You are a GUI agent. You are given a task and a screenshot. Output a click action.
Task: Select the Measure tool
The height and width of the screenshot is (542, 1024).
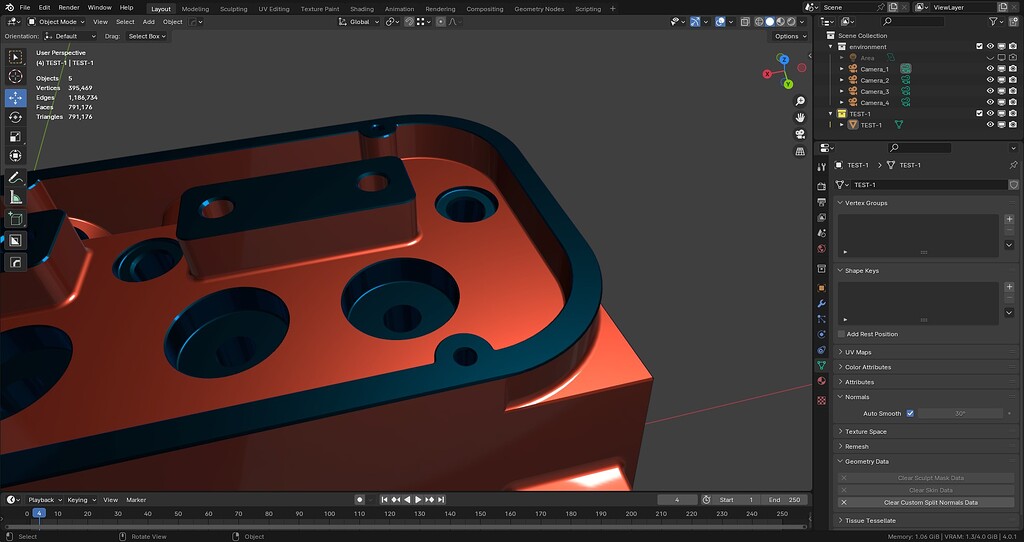click(x=16, y=198)
